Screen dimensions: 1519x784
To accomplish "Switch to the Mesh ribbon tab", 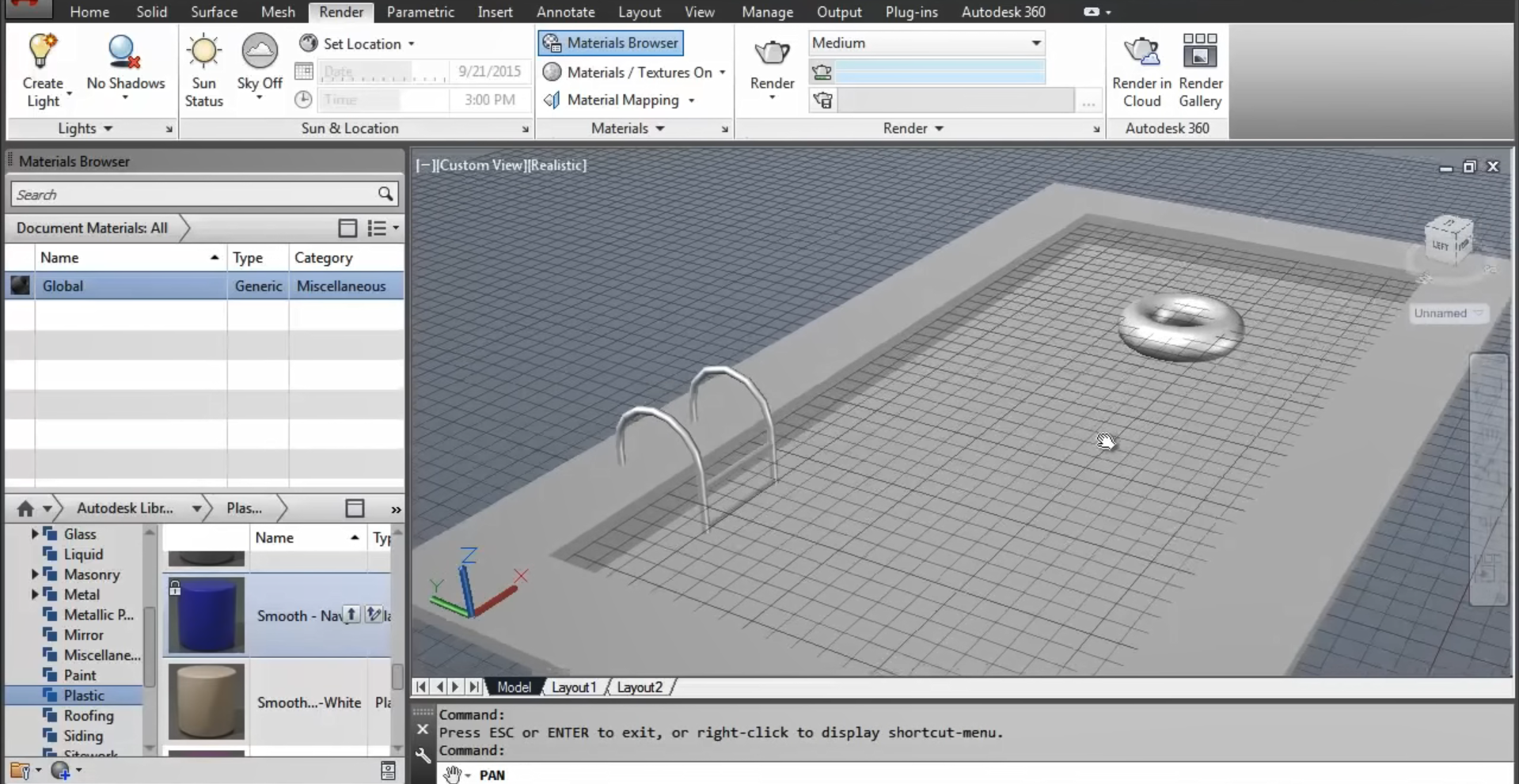I will pos(278,12).
